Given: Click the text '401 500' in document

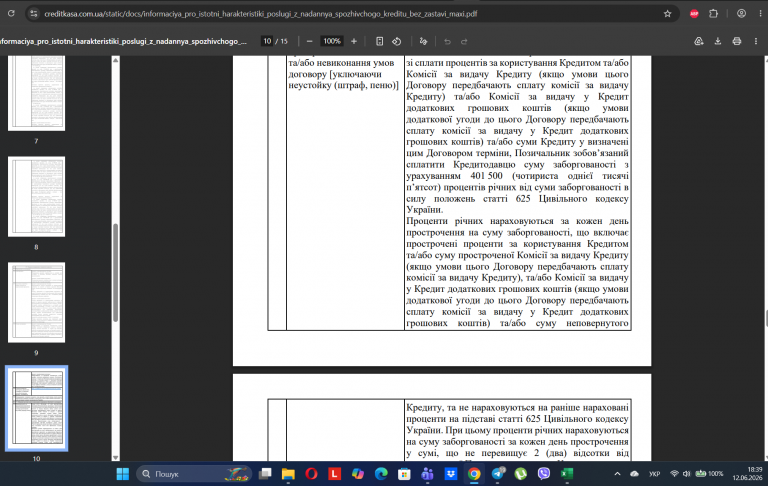Looking at the screenshot, I should coord(486,176).
